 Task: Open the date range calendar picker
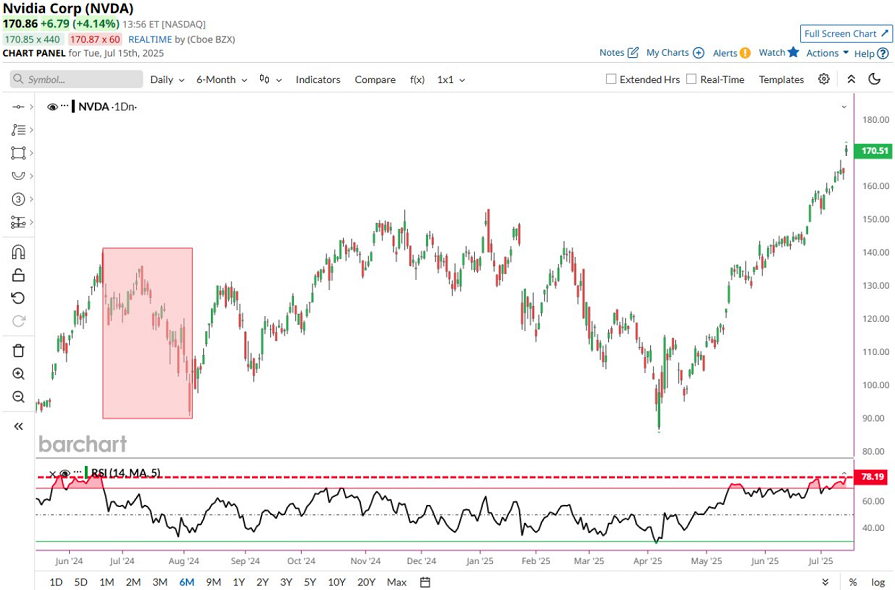pos(425,582)
